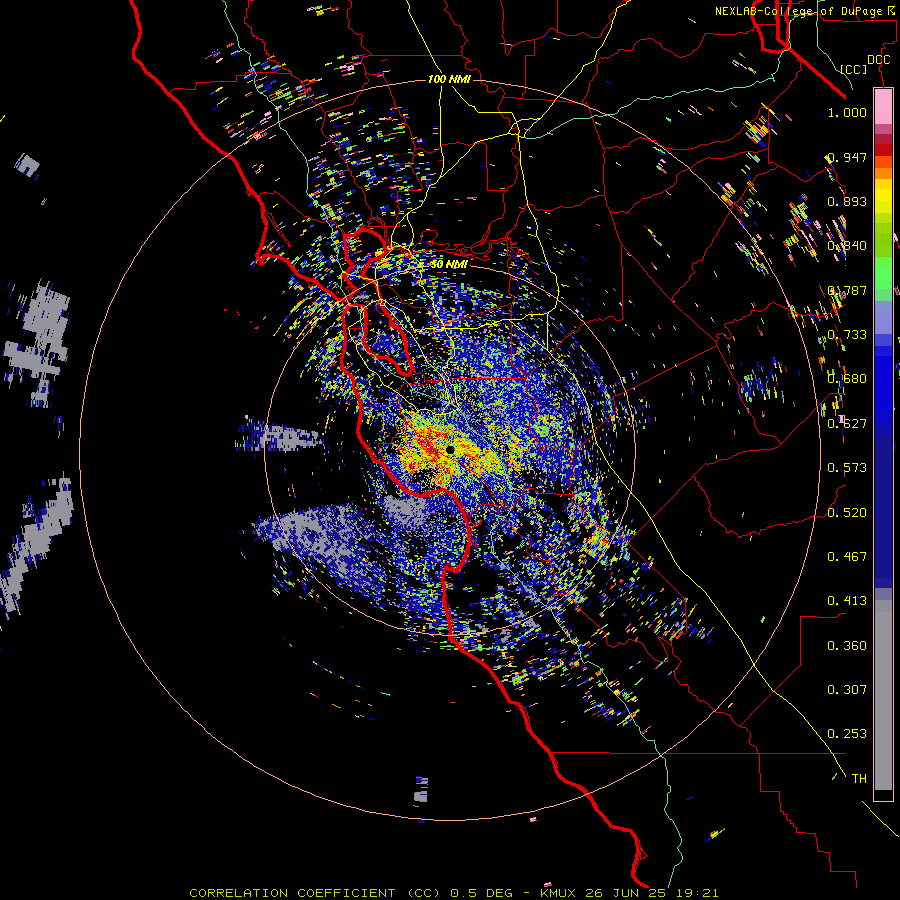900x900 pixels.
Task: Click the black radar site dot at center
Action: (x=450, y=449)
